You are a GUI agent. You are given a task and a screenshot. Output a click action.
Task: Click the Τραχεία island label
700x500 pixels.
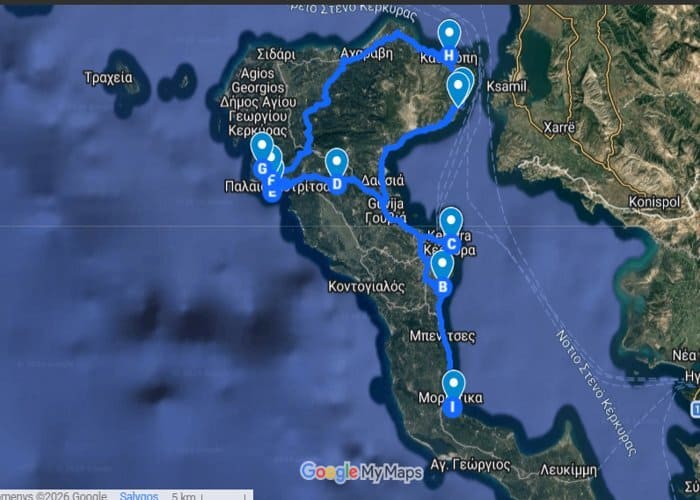[108, 78]
